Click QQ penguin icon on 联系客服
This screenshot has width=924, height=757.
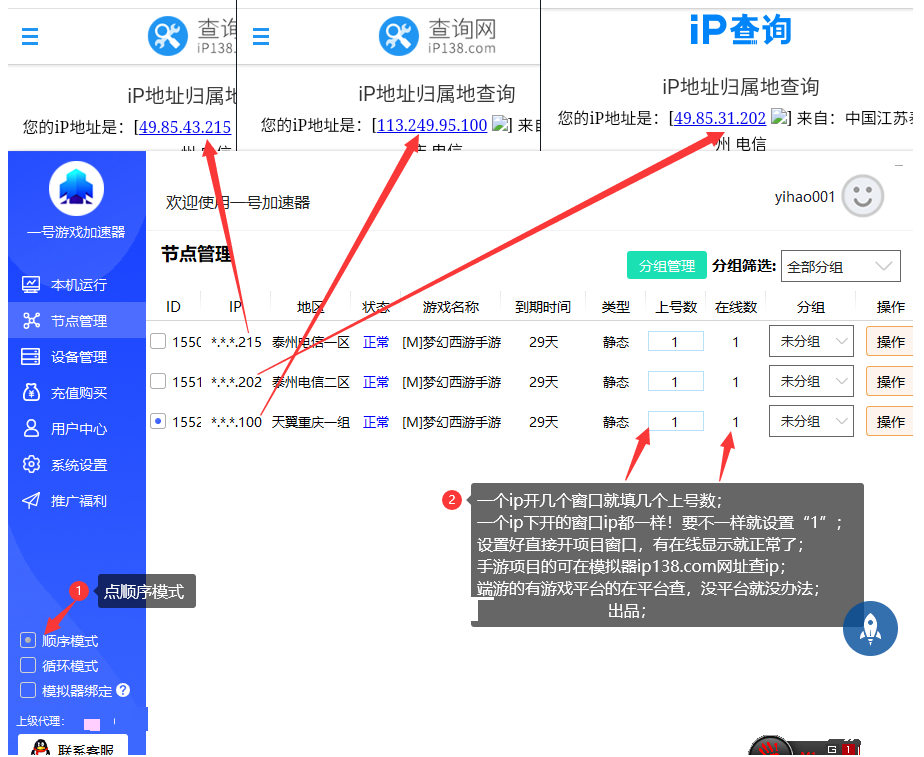click(x=41, y=748)
